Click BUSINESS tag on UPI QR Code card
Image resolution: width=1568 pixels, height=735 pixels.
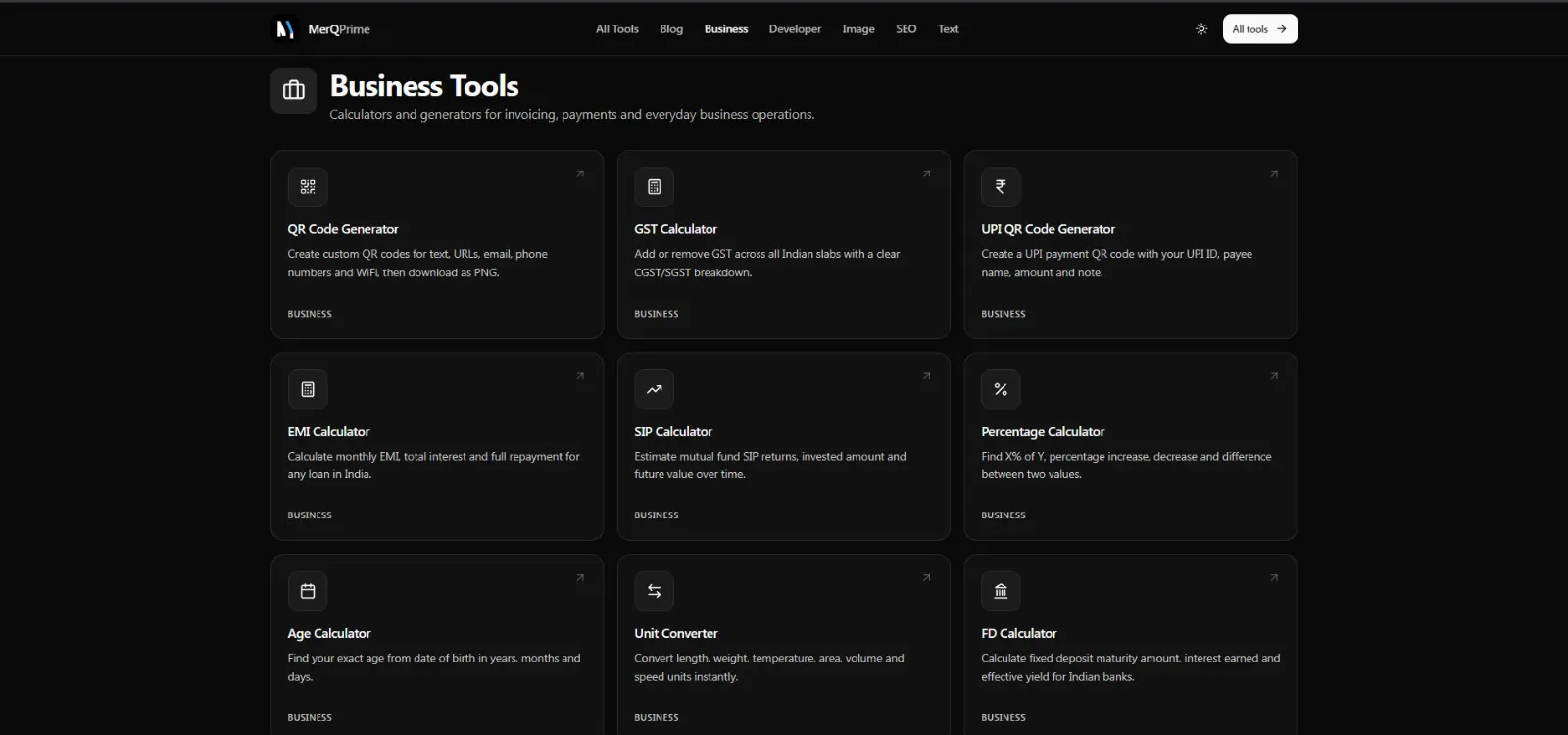pos(1004,314)
